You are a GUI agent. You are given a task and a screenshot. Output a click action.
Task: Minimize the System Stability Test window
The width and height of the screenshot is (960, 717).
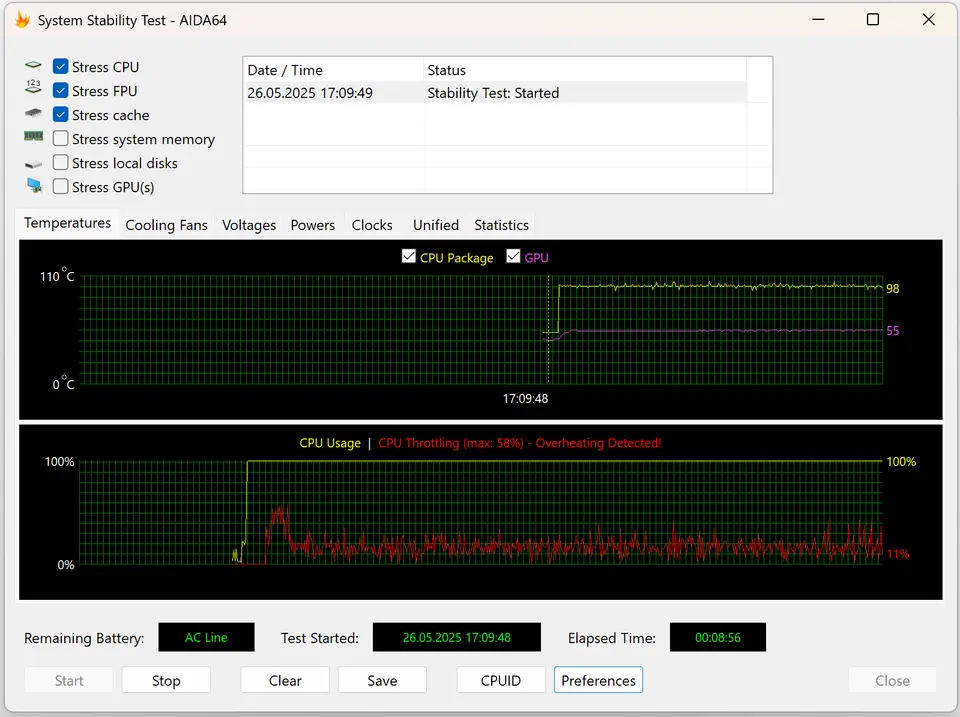click(x=818, y=20)
